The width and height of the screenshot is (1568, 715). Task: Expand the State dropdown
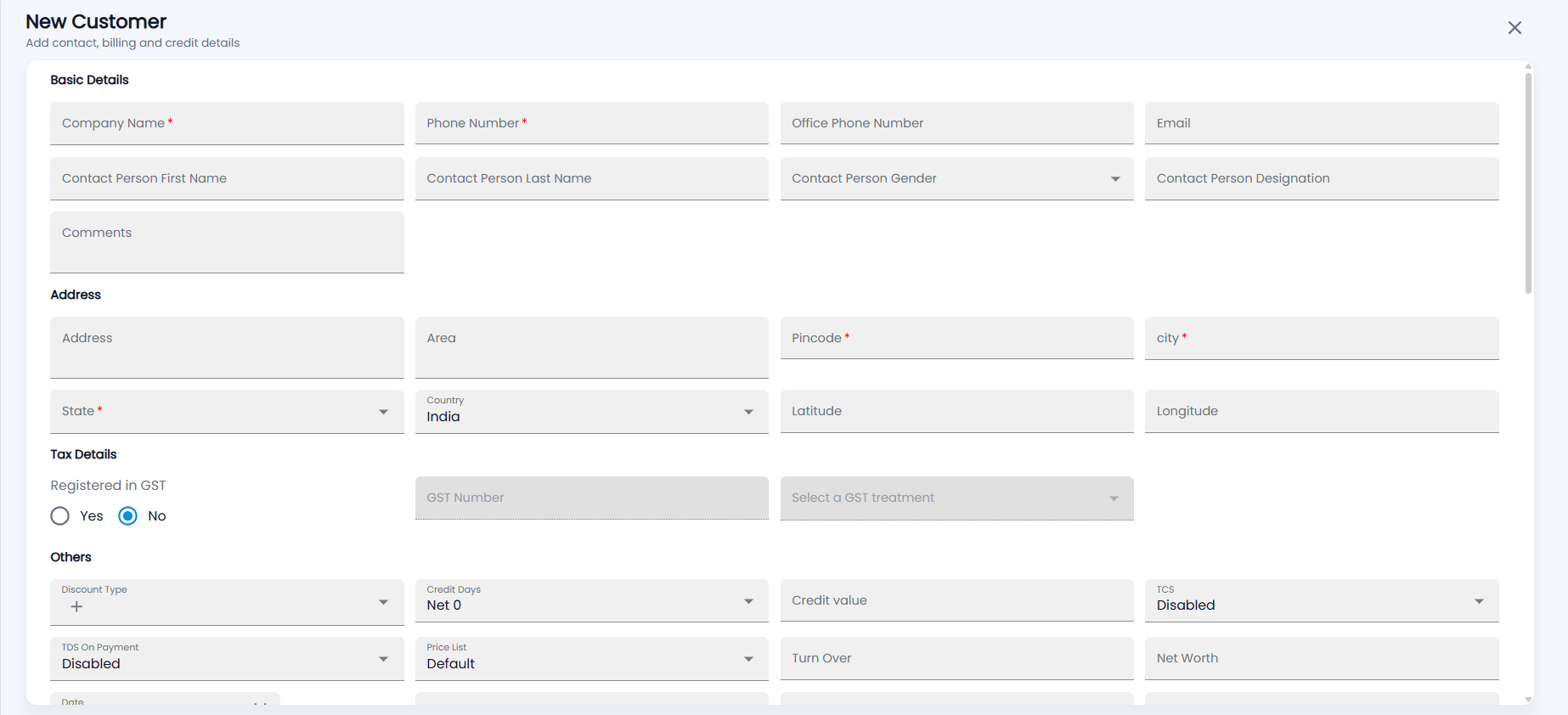click(227, 412)
